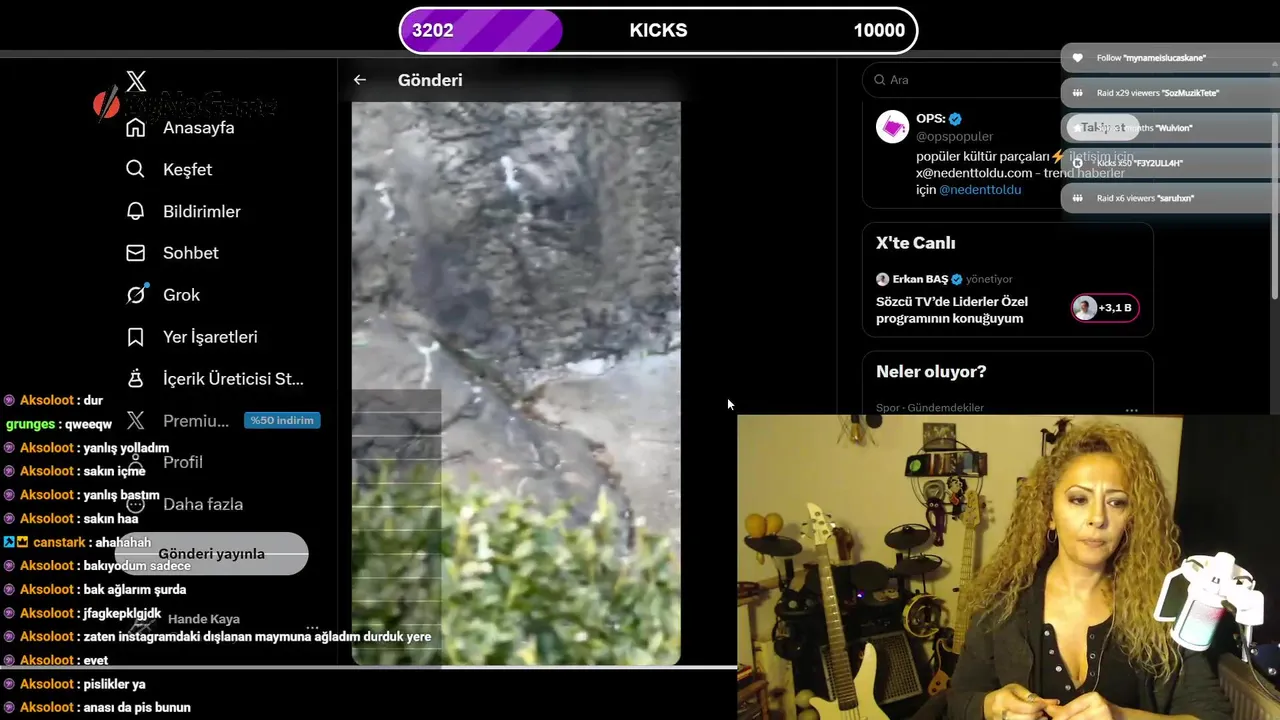Screen dimensions: 1280x720
Task: Open the trend options three-dot icon
Action: tap(1131, 409)
